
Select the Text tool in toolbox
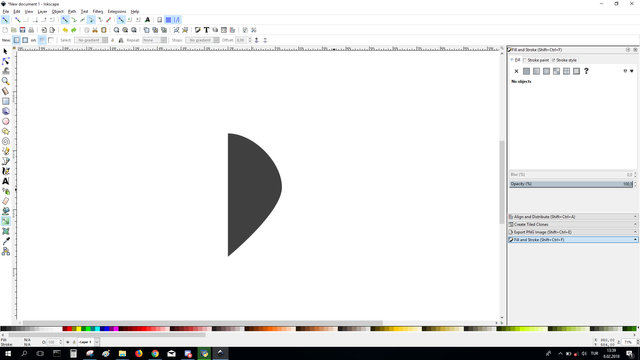5,181
